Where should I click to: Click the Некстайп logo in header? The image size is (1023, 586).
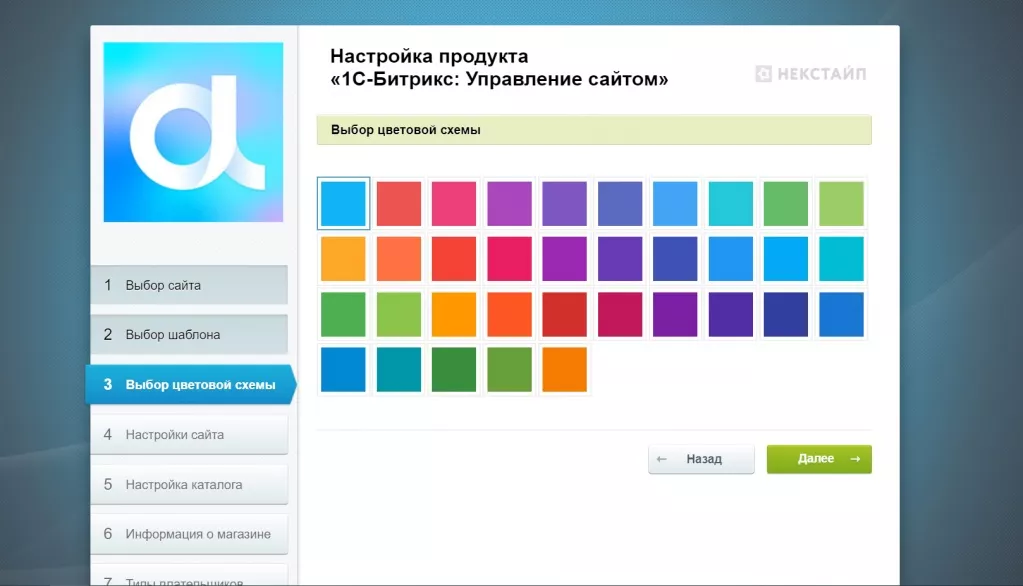pyautogui.click(x=811, y=74)
